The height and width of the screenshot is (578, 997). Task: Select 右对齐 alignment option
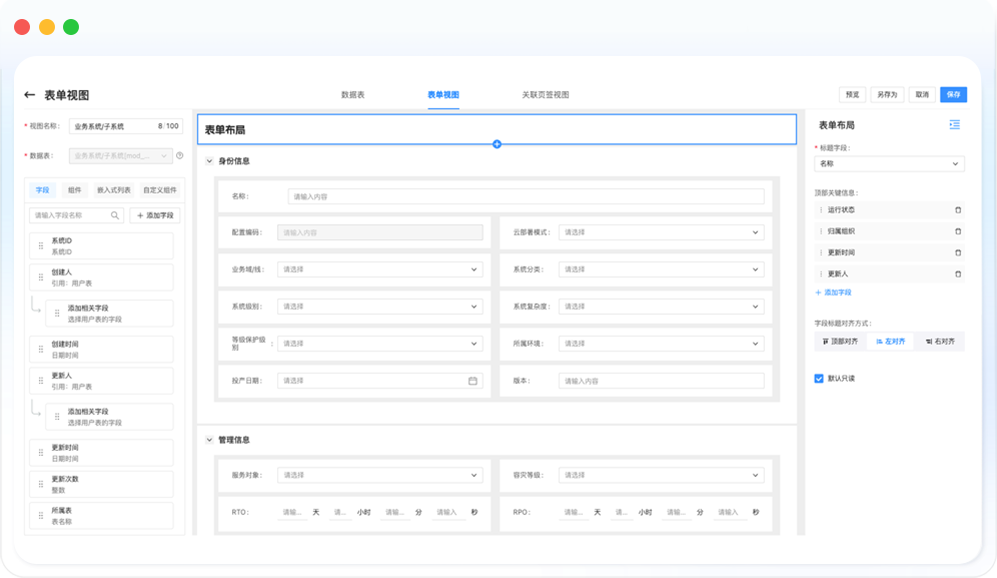[x=940, y=341]
